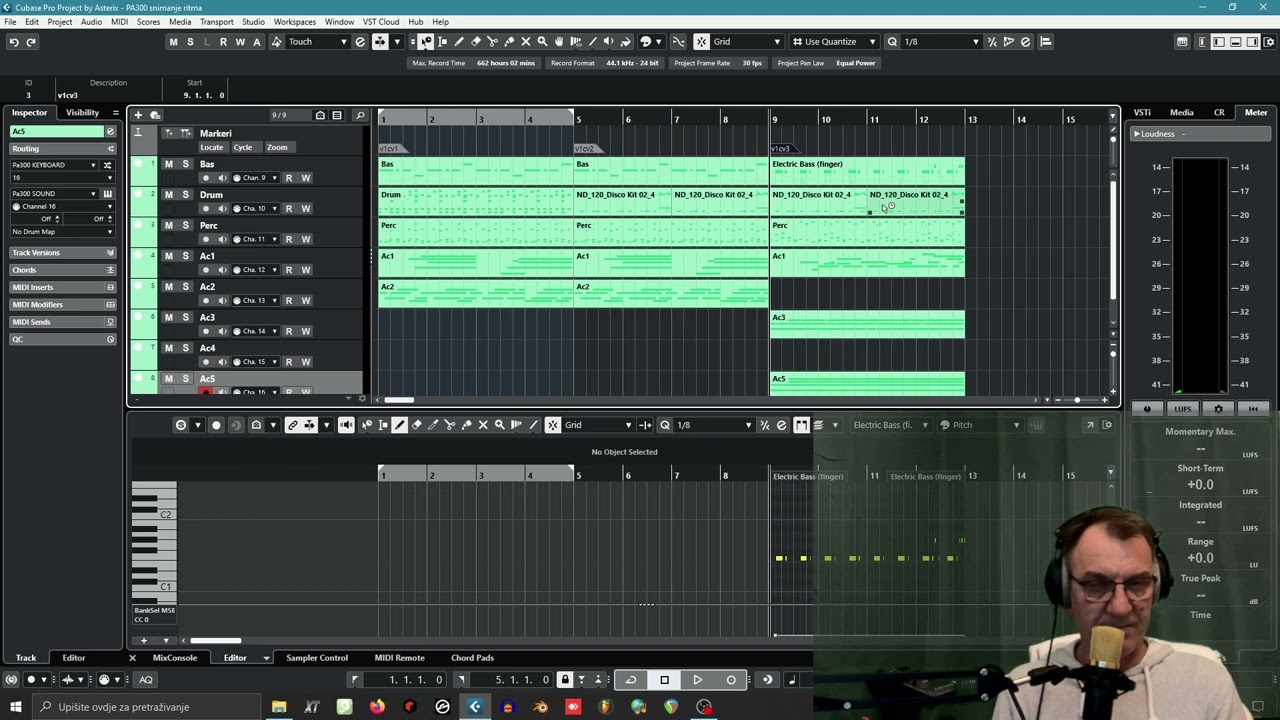Screen dimensions: 1280x720
Task: Toggle global Mute M state button in toolbar
Action: (173, 41)
